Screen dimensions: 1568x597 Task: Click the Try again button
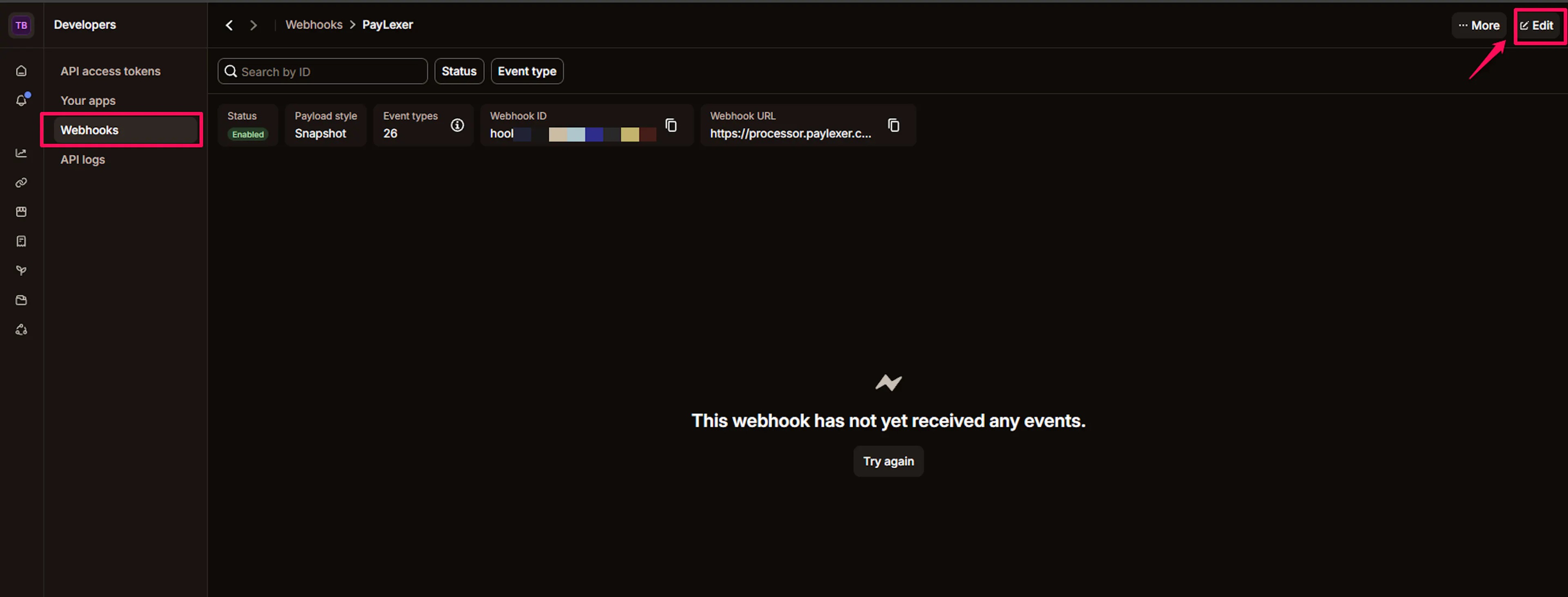(x=888, y=461)
